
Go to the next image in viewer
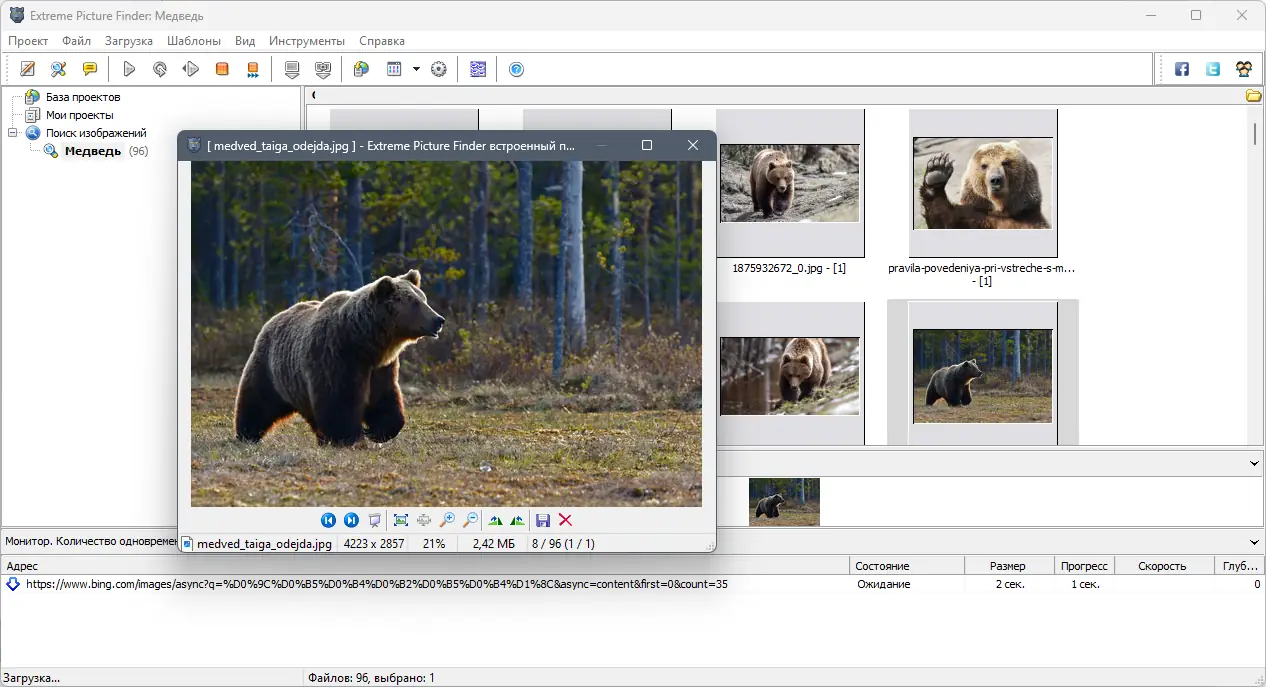click(x=351, y=520)
